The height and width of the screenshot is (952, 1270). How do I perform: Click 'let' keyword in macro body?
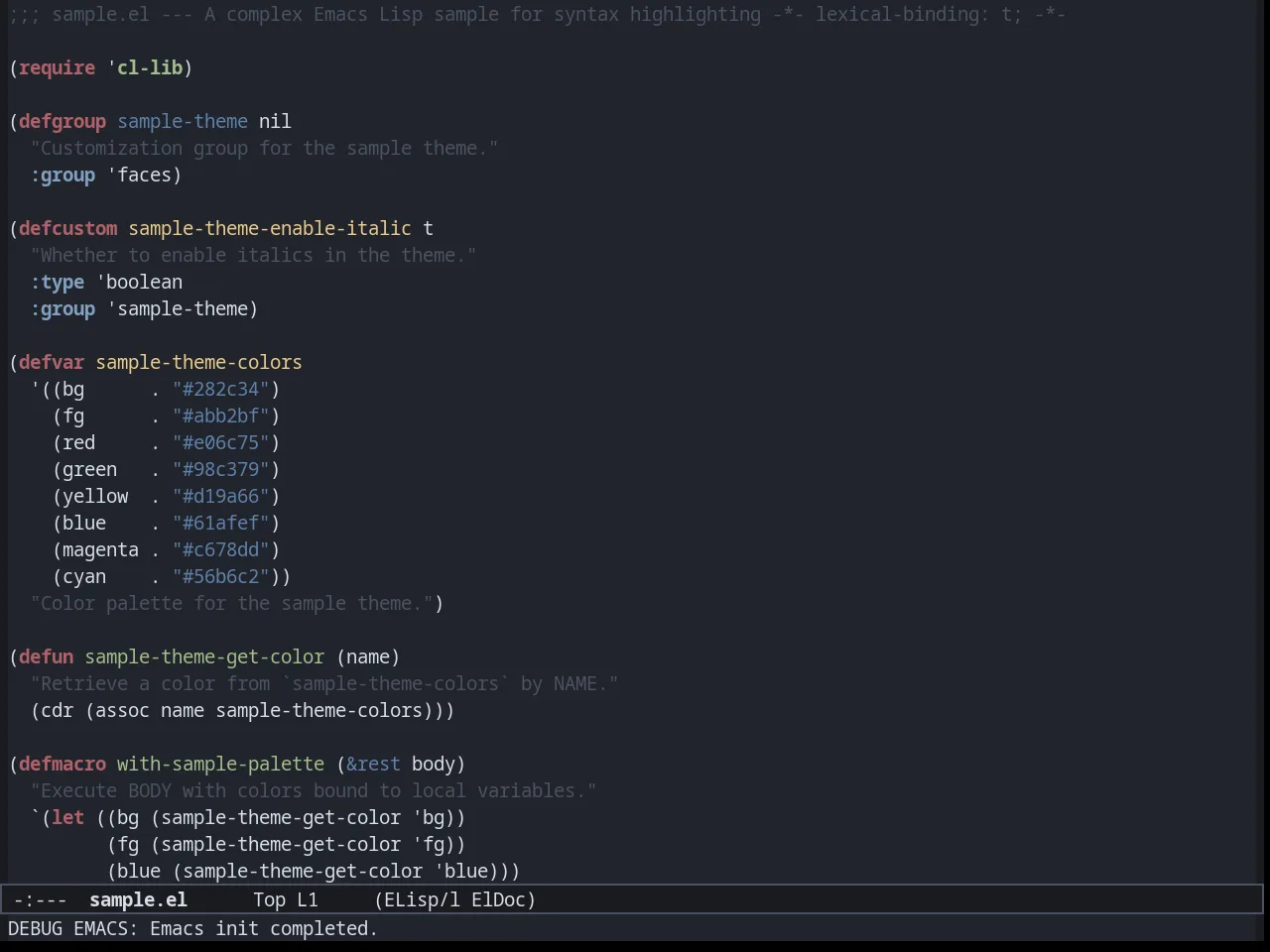(x=67, y=817)
